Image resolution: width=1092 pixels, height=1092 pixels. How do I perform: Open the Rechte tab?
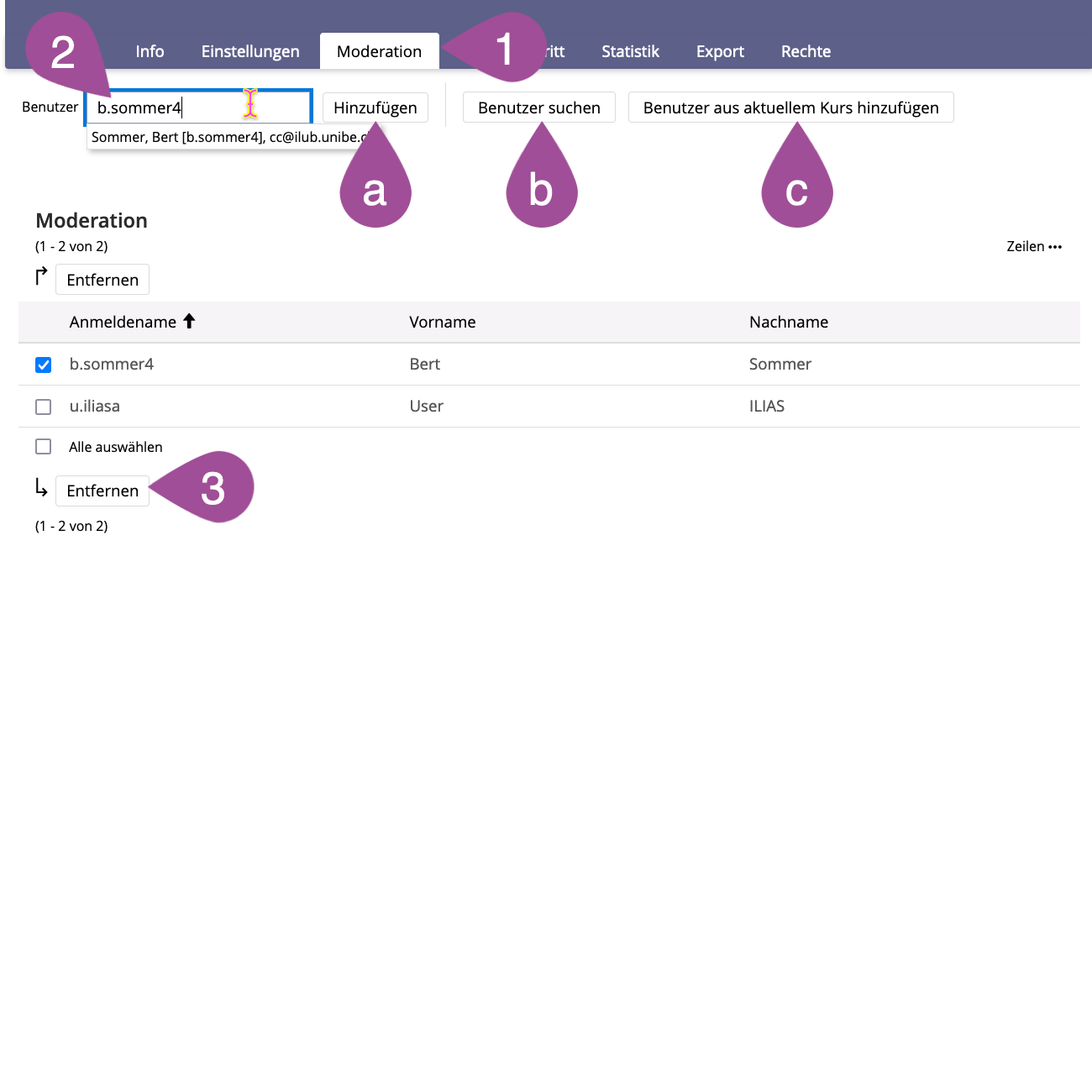(x=806, y=51)
